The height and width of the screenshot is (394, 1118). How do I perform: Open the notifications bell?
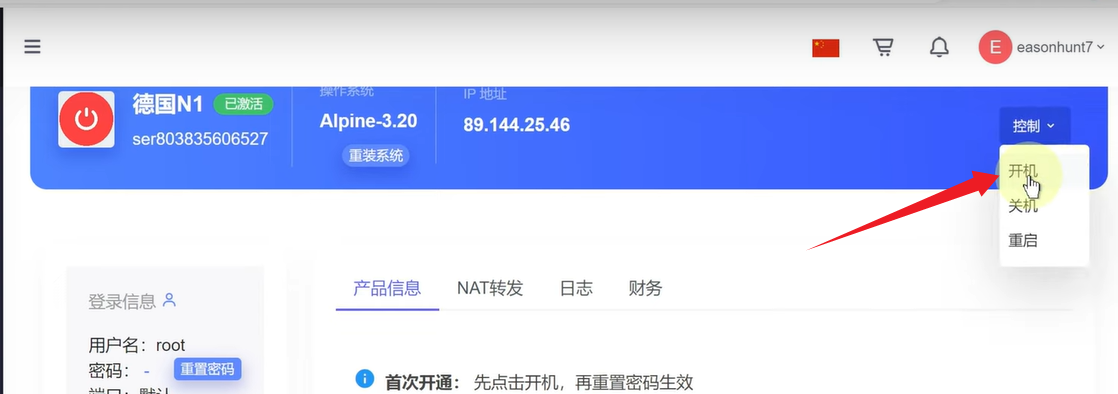[940, 47]
